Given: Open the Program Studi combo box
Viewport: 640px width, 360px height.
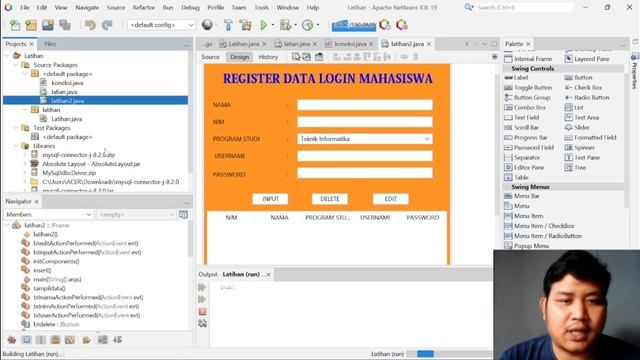Looking at the screenshot, I should coord(365,139).
